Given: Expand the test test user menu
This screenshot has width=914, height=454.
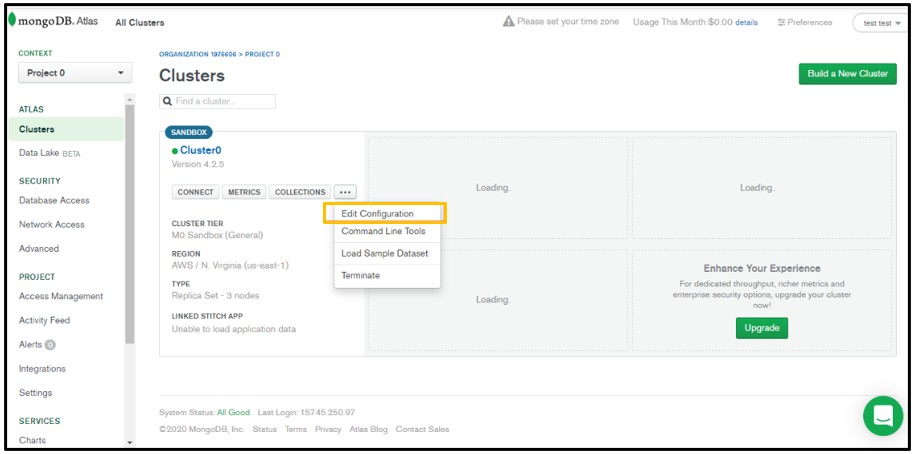Looking at the screenshot, I should pyautogui.click(x=878, y=22).
